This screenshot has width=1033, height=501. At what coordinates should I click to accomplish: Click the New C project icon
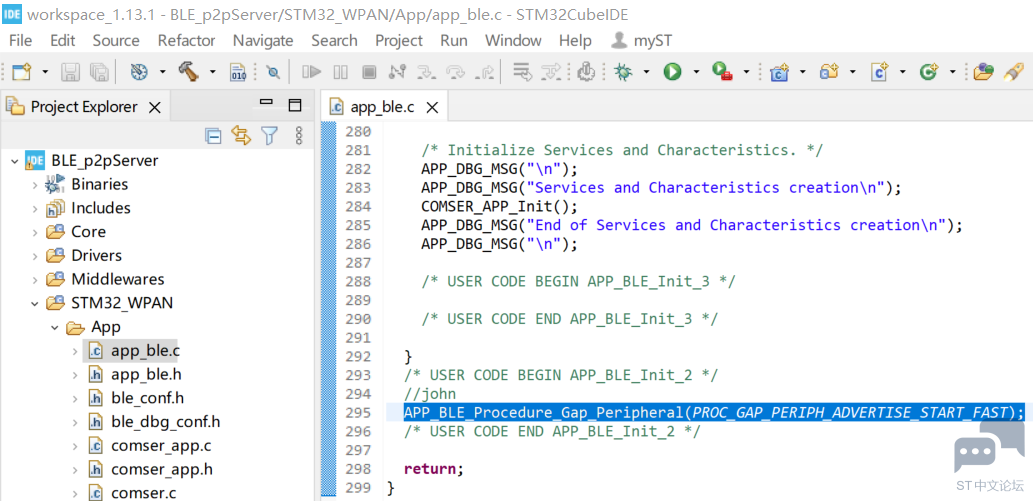(x=779, y=72)
